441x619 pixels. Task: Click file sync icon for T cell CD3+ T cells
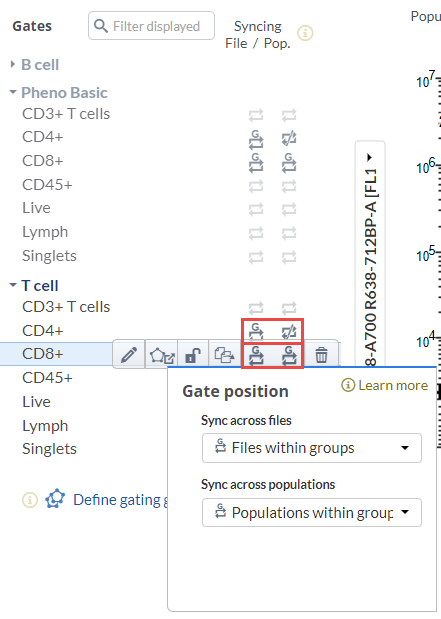coord(256,308)
